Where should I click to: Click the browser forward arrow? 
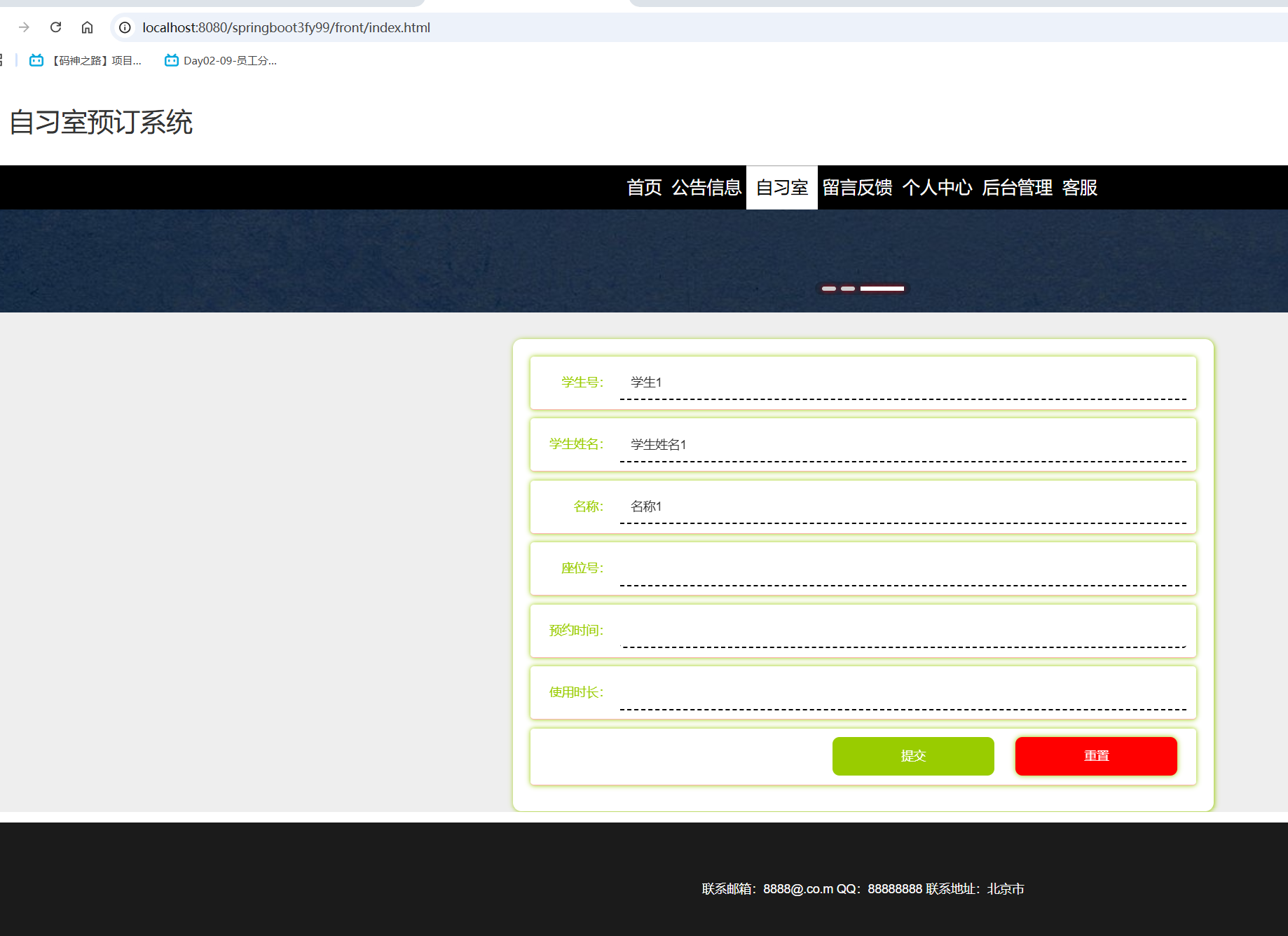point(25,27)
